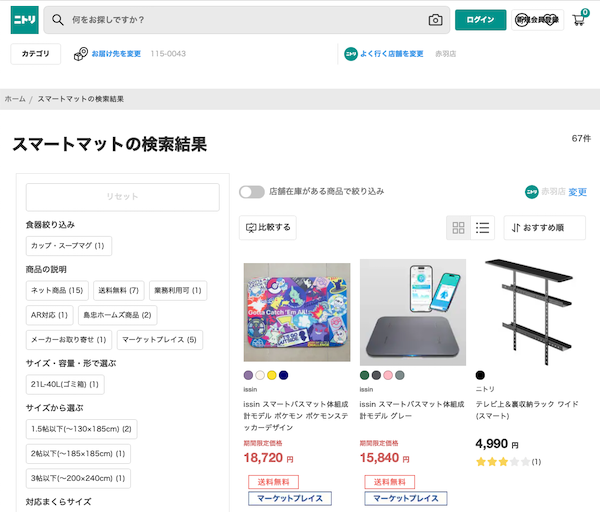Click the Nitori logo in header
The height and width of the screenshot is (512, 600).
[x=24, y=20]
